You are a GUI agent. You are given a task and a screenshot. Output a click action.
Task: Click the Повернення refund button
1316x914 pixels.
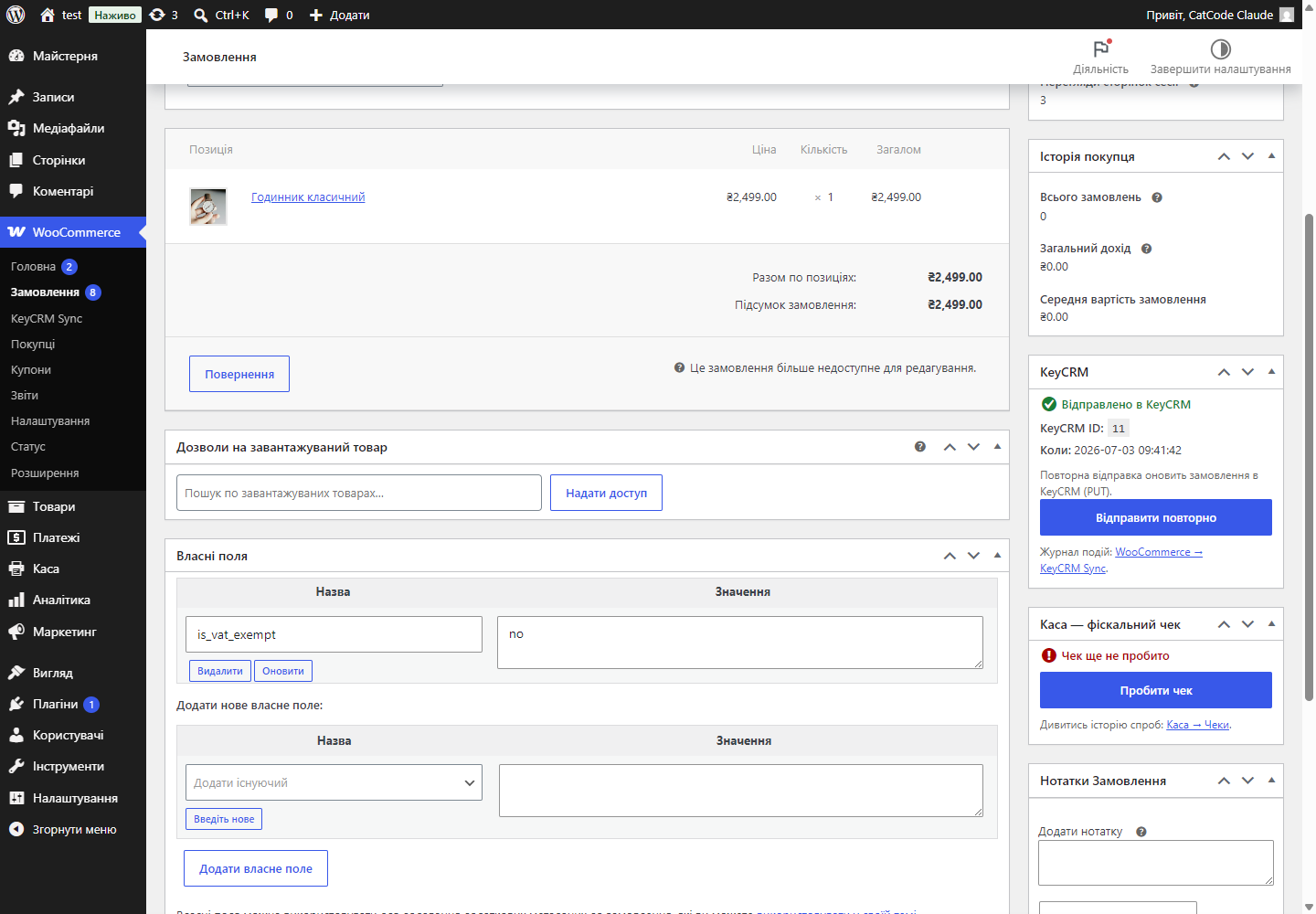click(239, 374)
